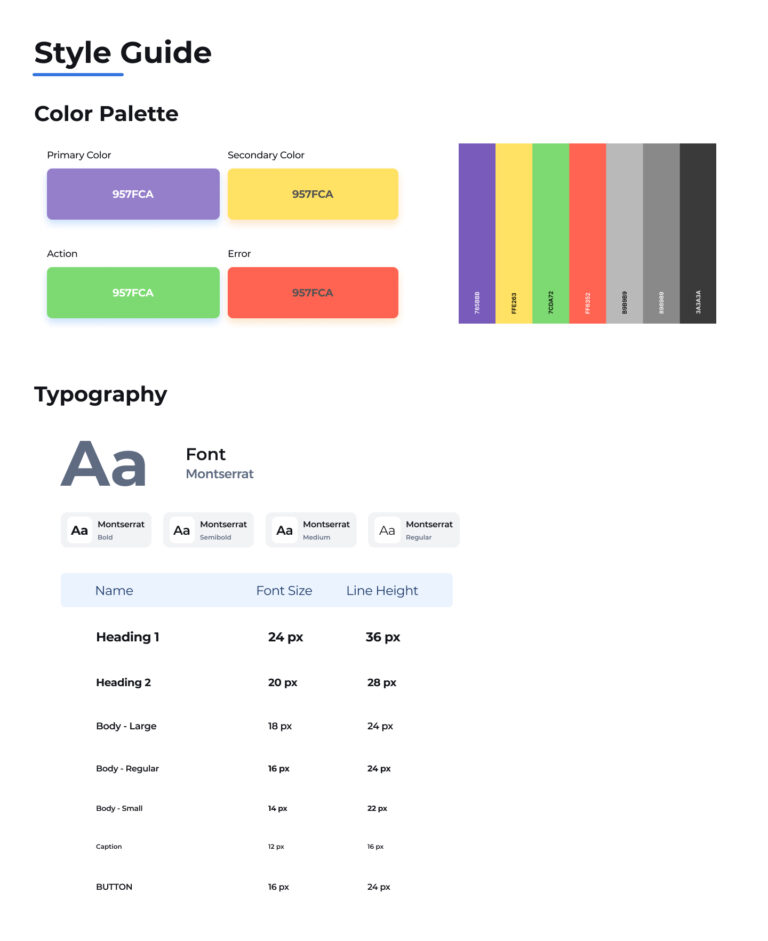Click the Aa icon in Montserrat Medium chip
The height and width of the screenshot is (941, 768).
click(x=284, y=531)
